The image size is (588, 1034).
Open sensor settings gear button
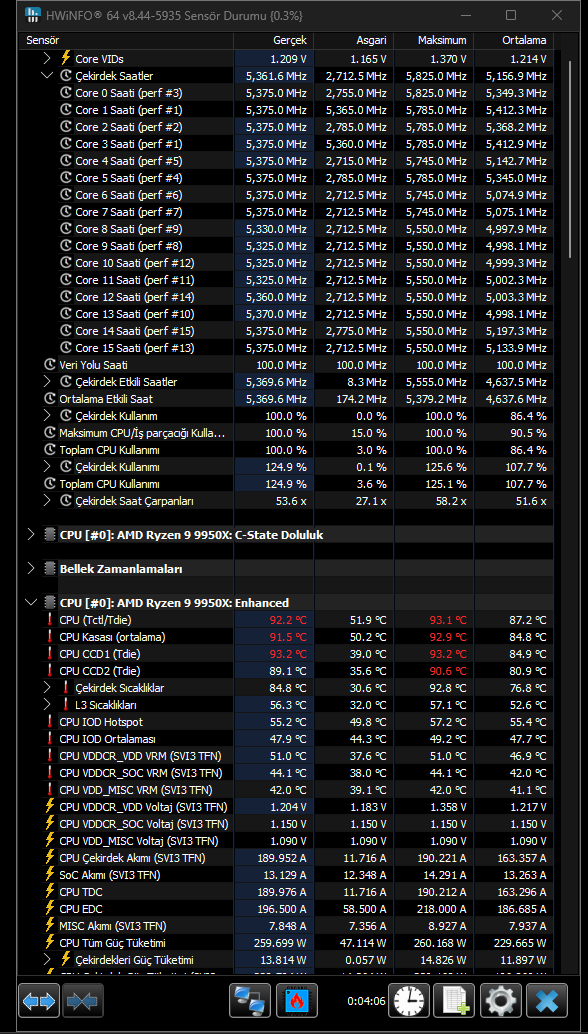click(x=501, y=1002)
